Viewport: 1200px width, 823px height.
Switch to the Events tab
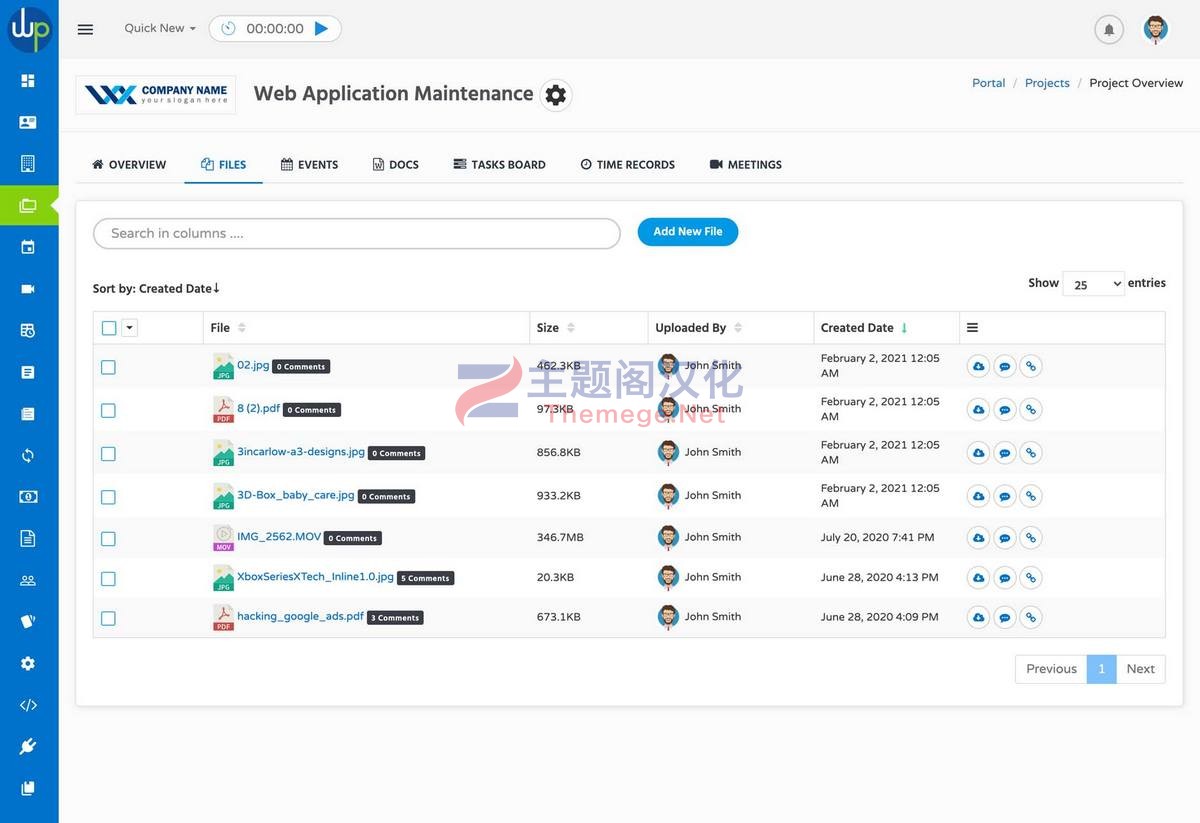309,164
